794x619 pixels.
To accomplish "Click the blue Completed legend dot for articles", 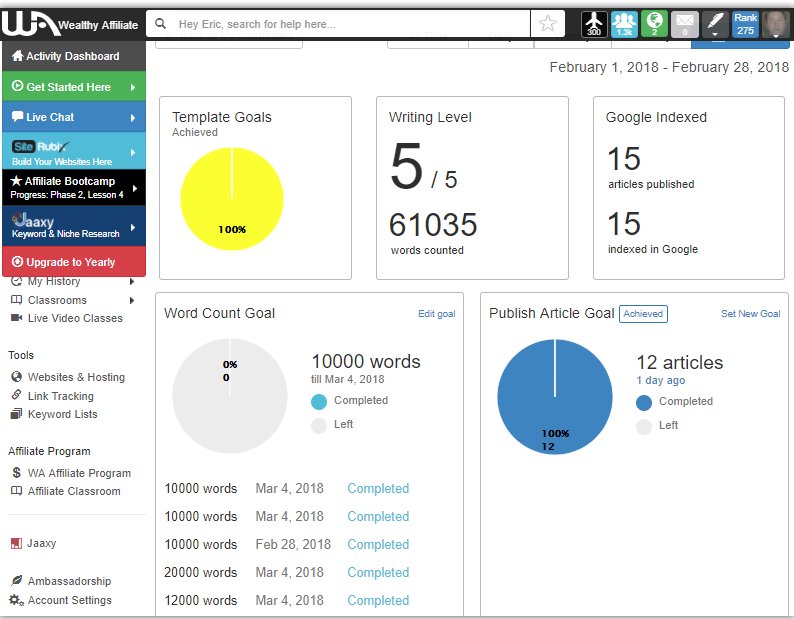I will 644,403.
